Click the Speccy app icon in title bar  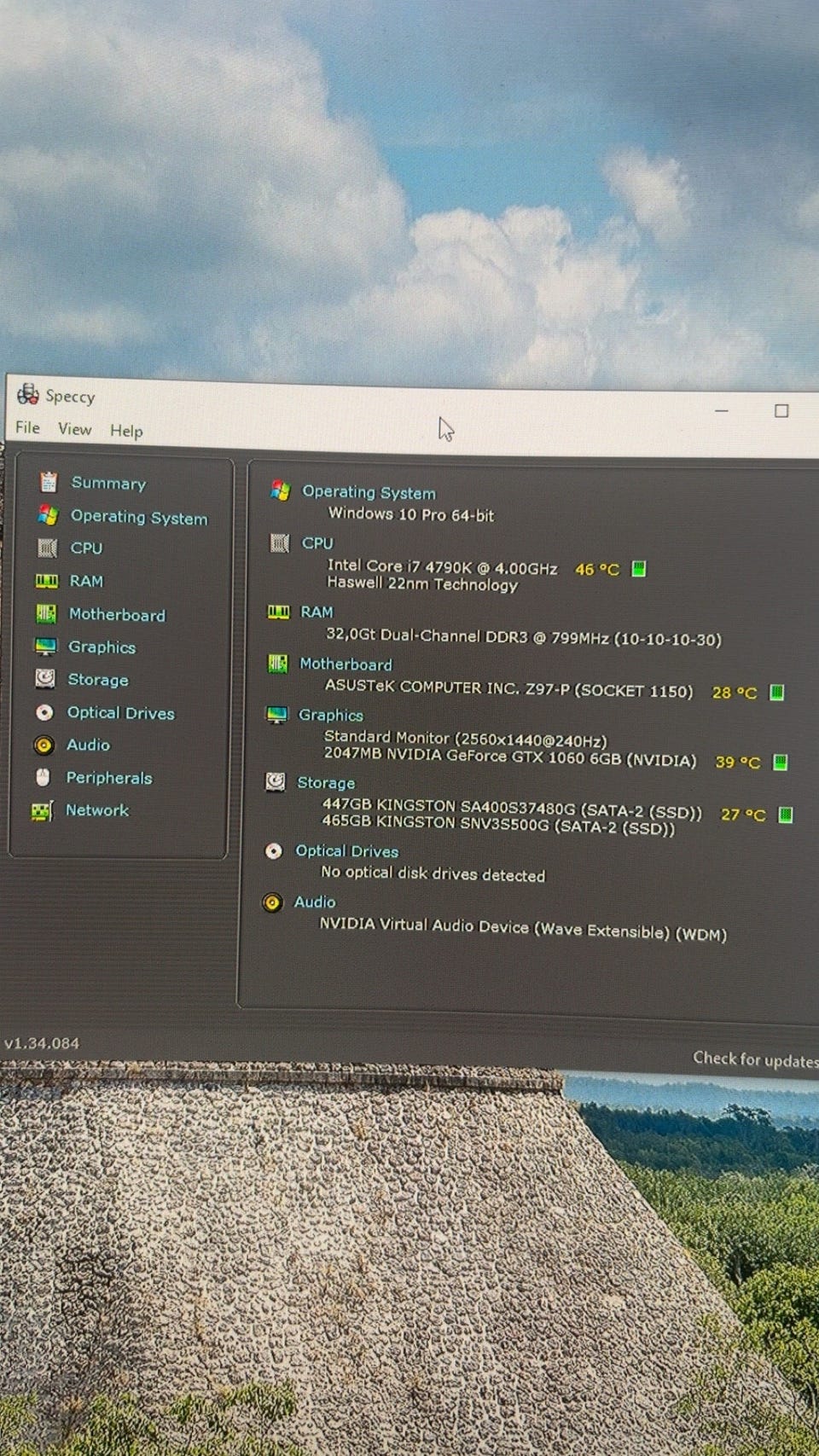pos(28,394)
